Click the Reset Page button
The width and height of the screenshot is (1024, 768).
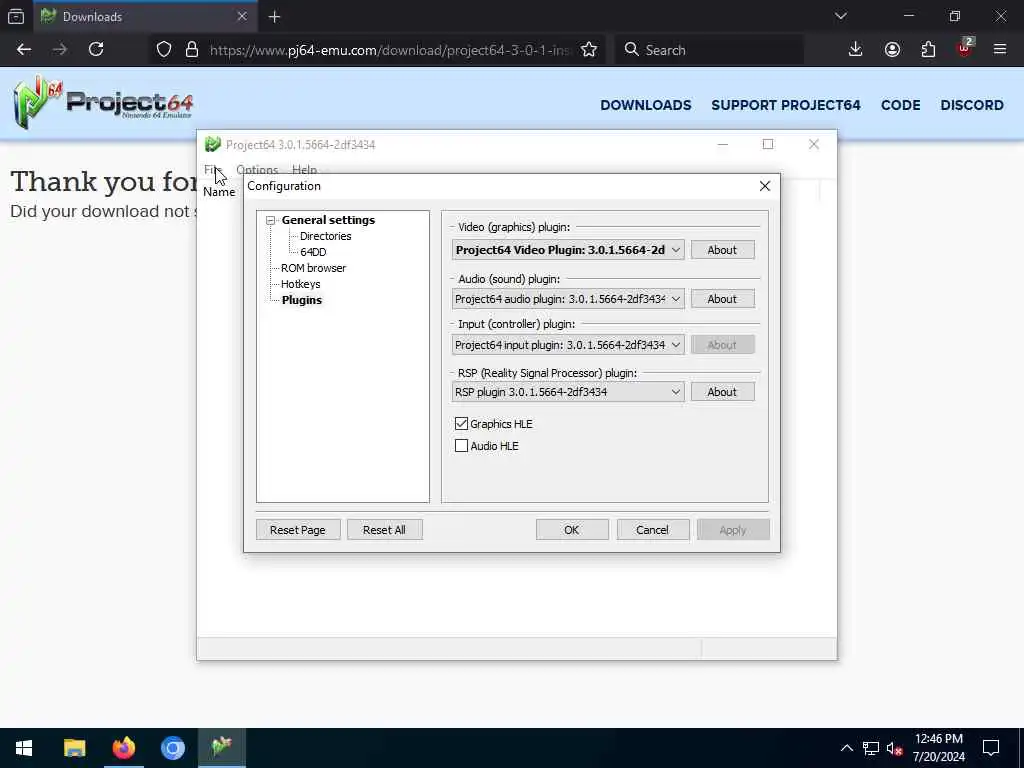tap(298, 530)
